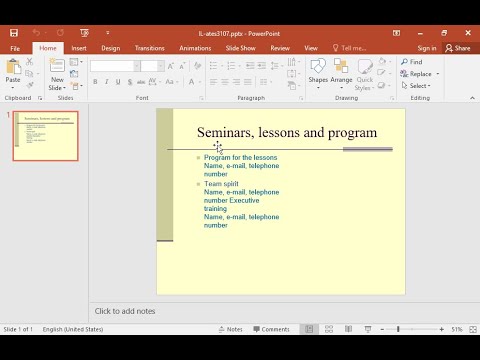Collapse the ribbon with chevron
The image size is (480, 360).
pos(472,98)
